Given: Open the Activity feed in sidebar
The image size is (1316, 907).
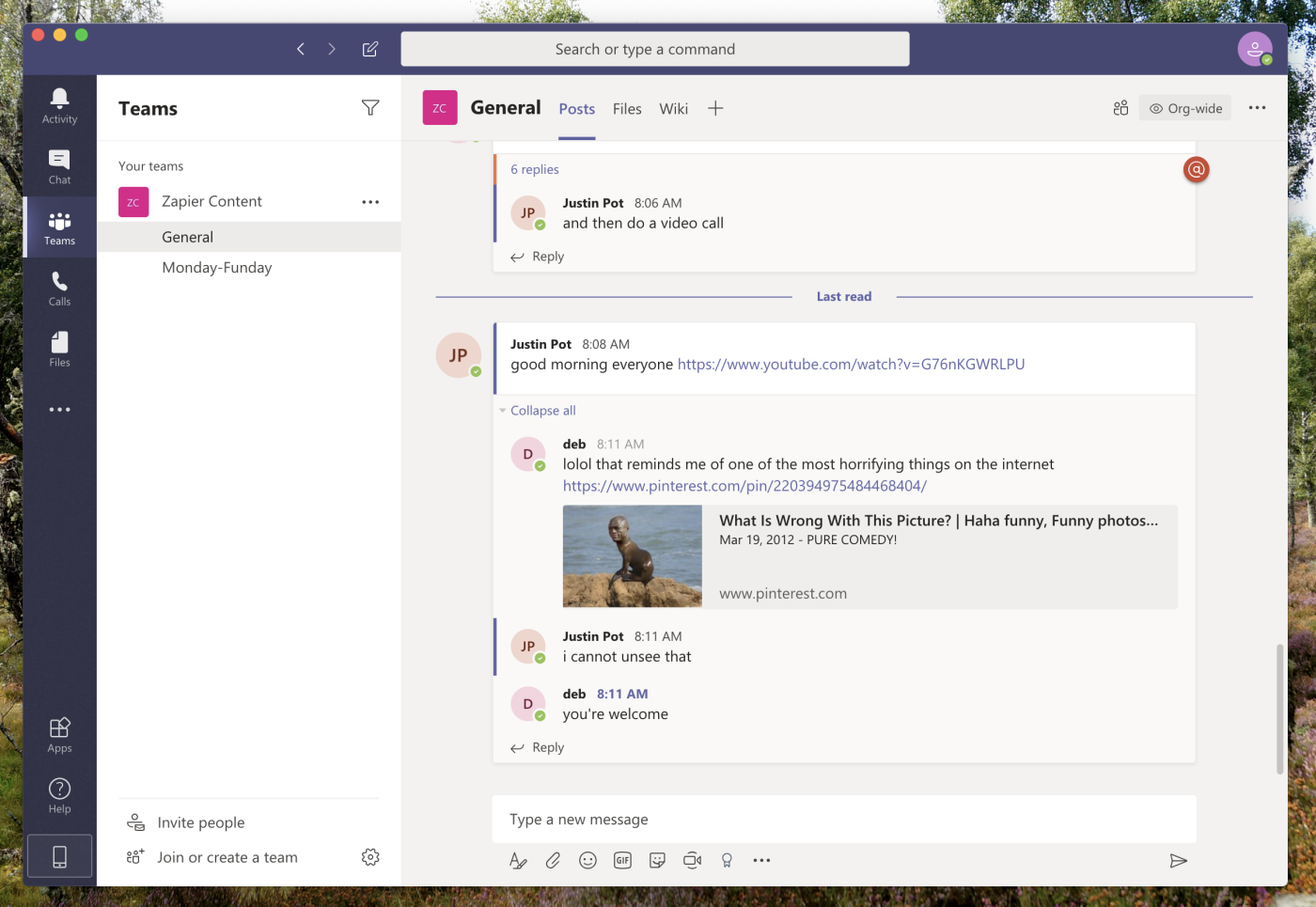Looking at the screenshot, I should point(59,105).
